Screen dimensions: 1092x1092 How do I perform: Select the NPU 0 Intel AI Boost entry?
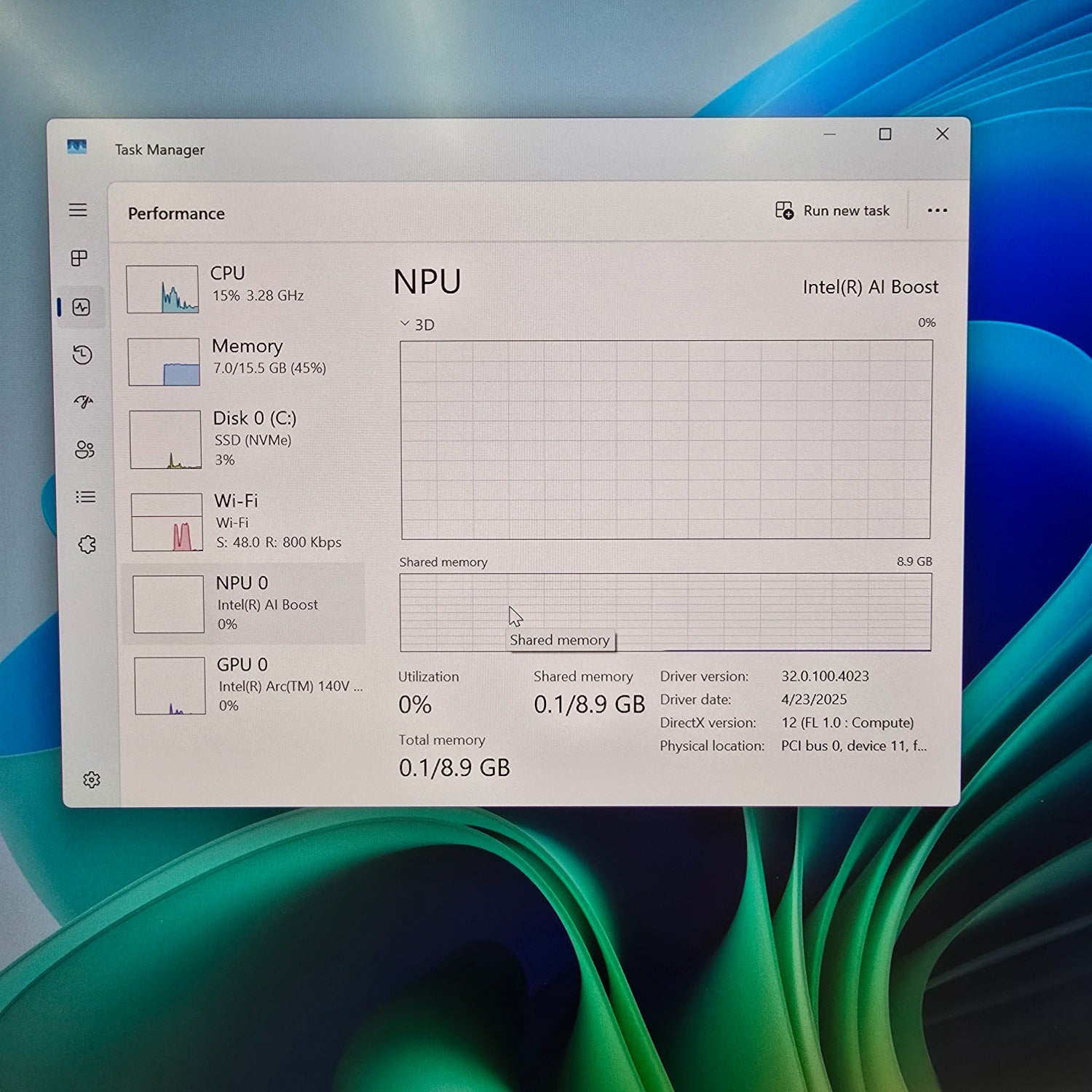(248, 603)
